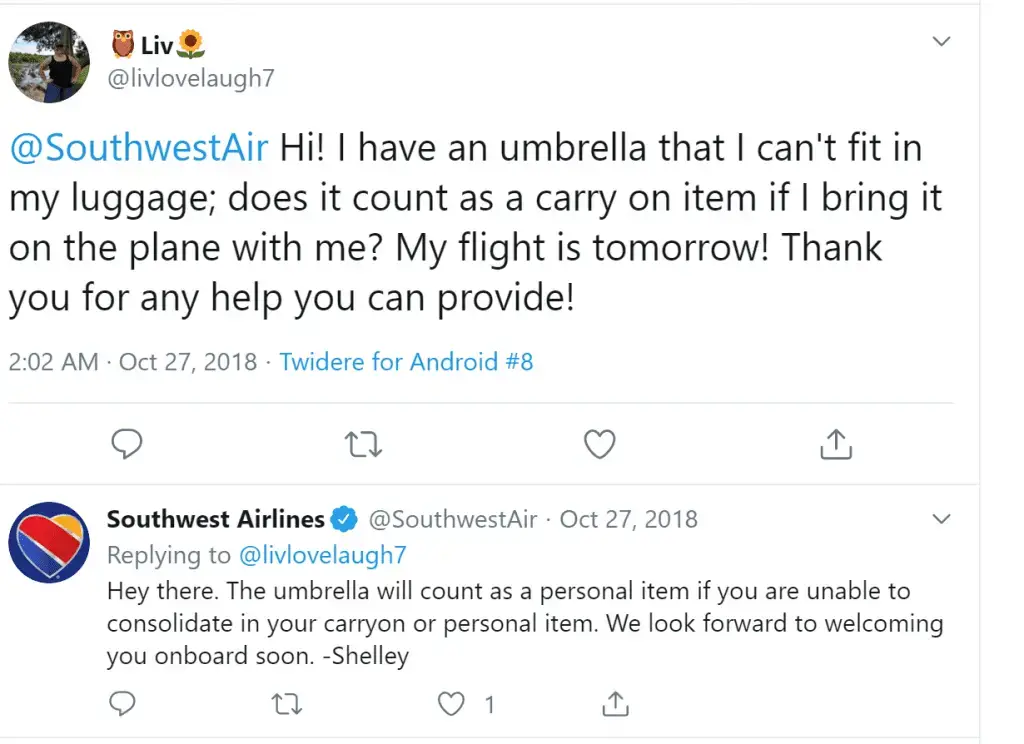Open the @SouthwestAir mention in the tweet text
The image size is (1024, 744).
[138, 147]
